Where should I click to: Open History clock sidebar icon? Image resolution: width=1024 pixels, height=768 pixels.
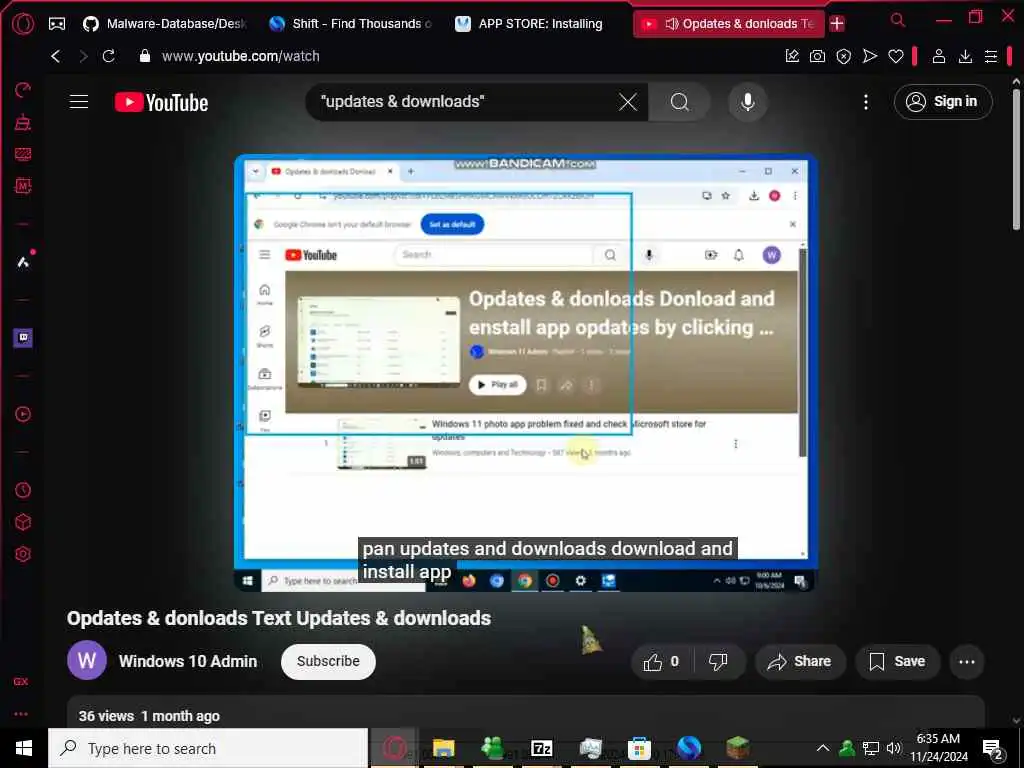pos(23,490)
